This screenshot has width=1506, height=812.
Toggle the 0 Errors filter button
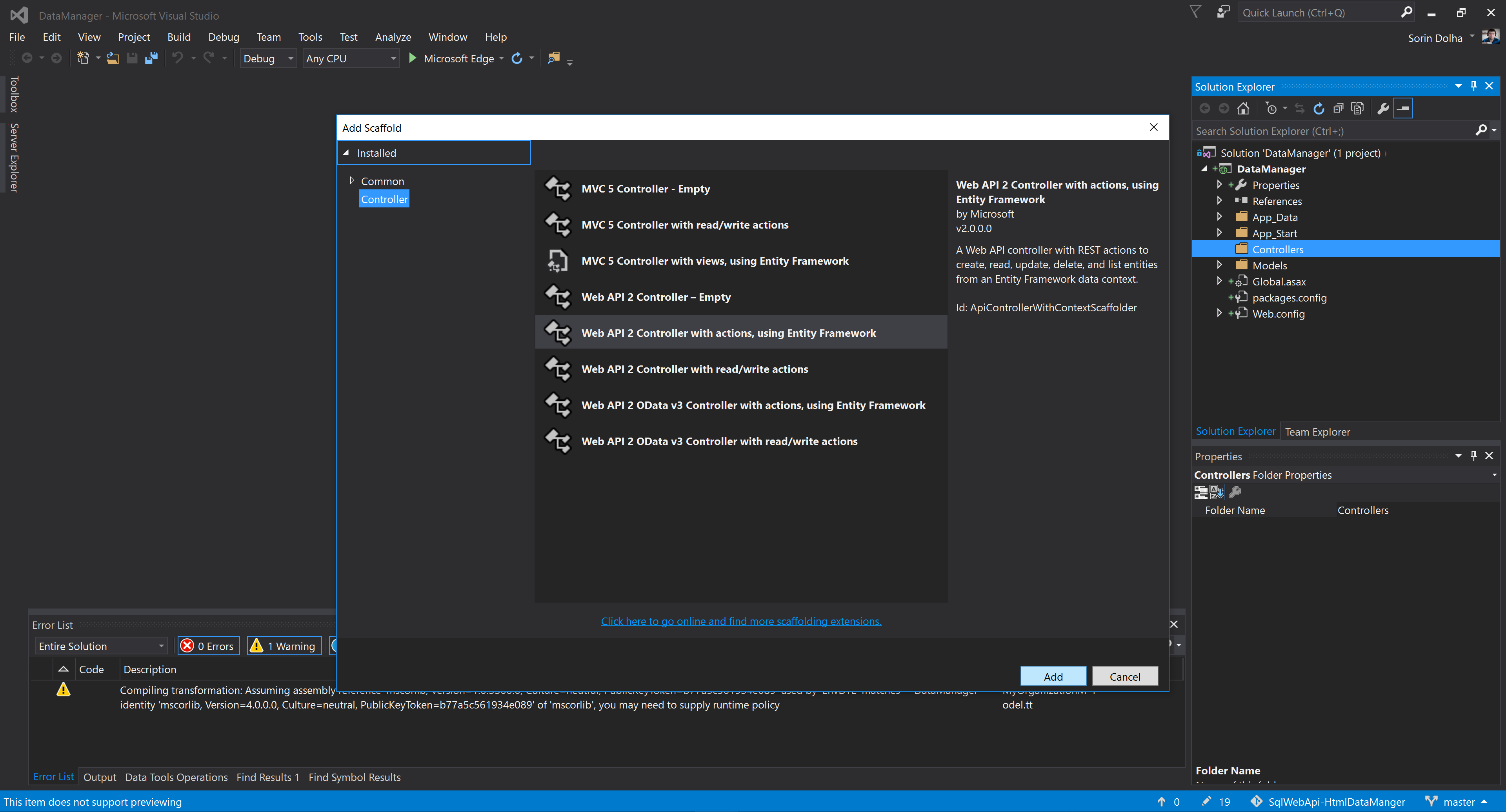(x=209, y=646)
